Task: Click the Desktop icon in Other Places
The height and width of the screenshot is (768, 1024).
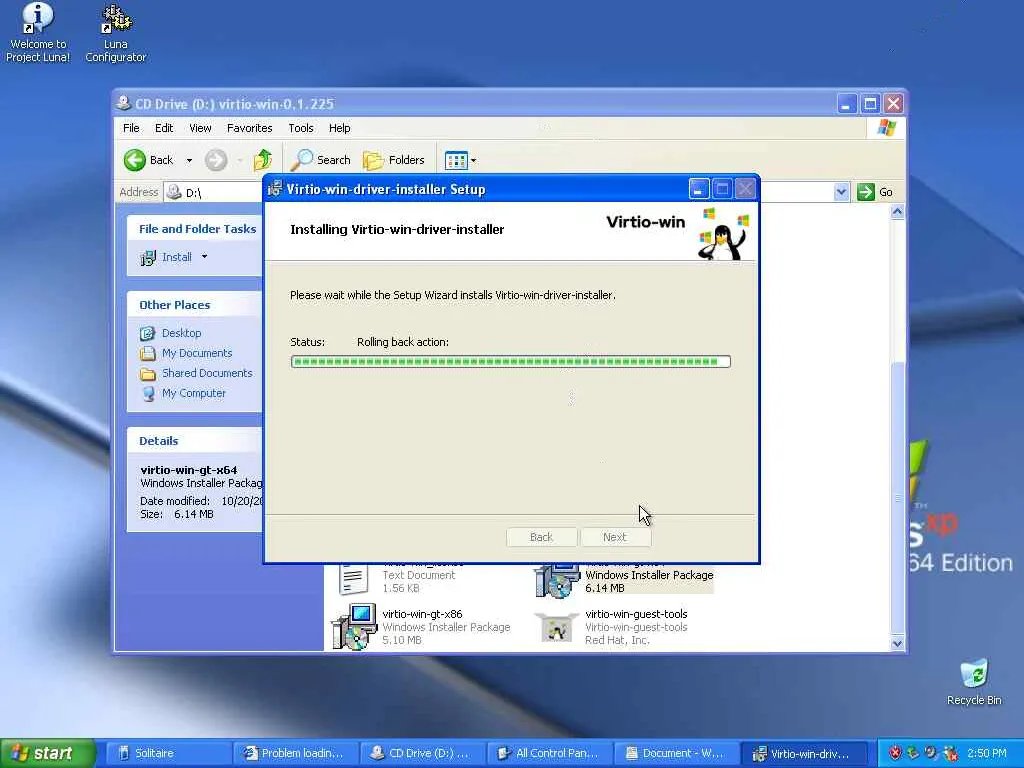Action: tap(148, 334)
